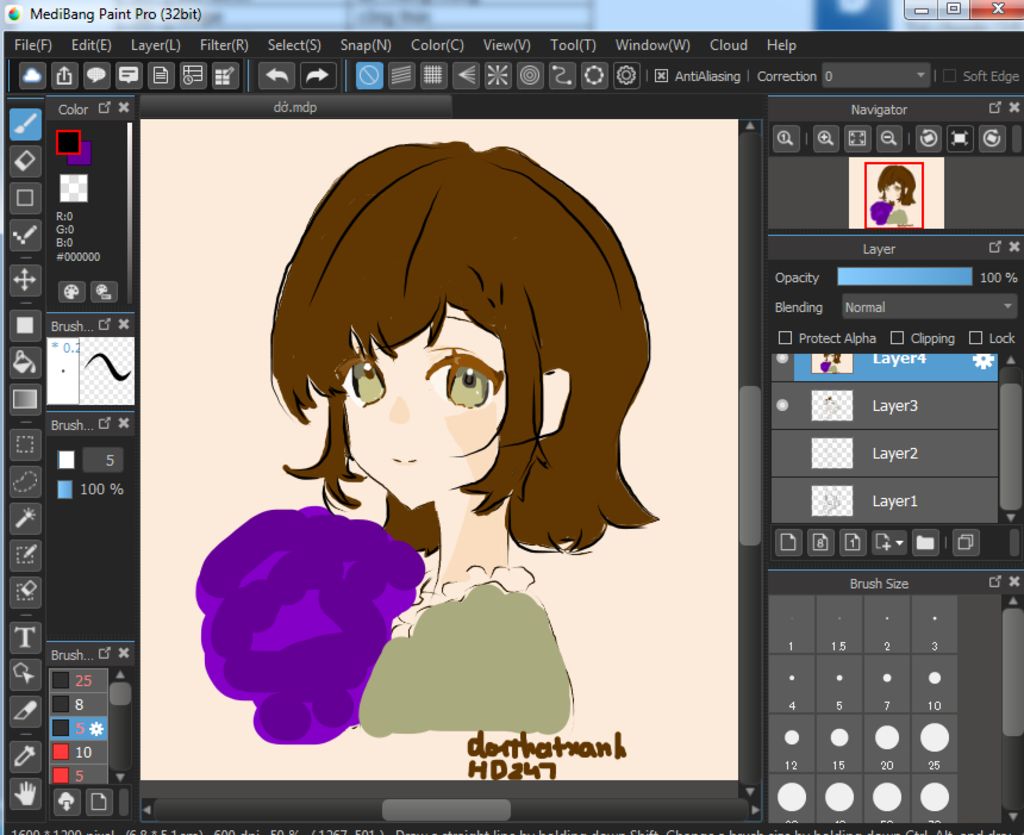Select Layer1 in the layer list

coord(894,501)
